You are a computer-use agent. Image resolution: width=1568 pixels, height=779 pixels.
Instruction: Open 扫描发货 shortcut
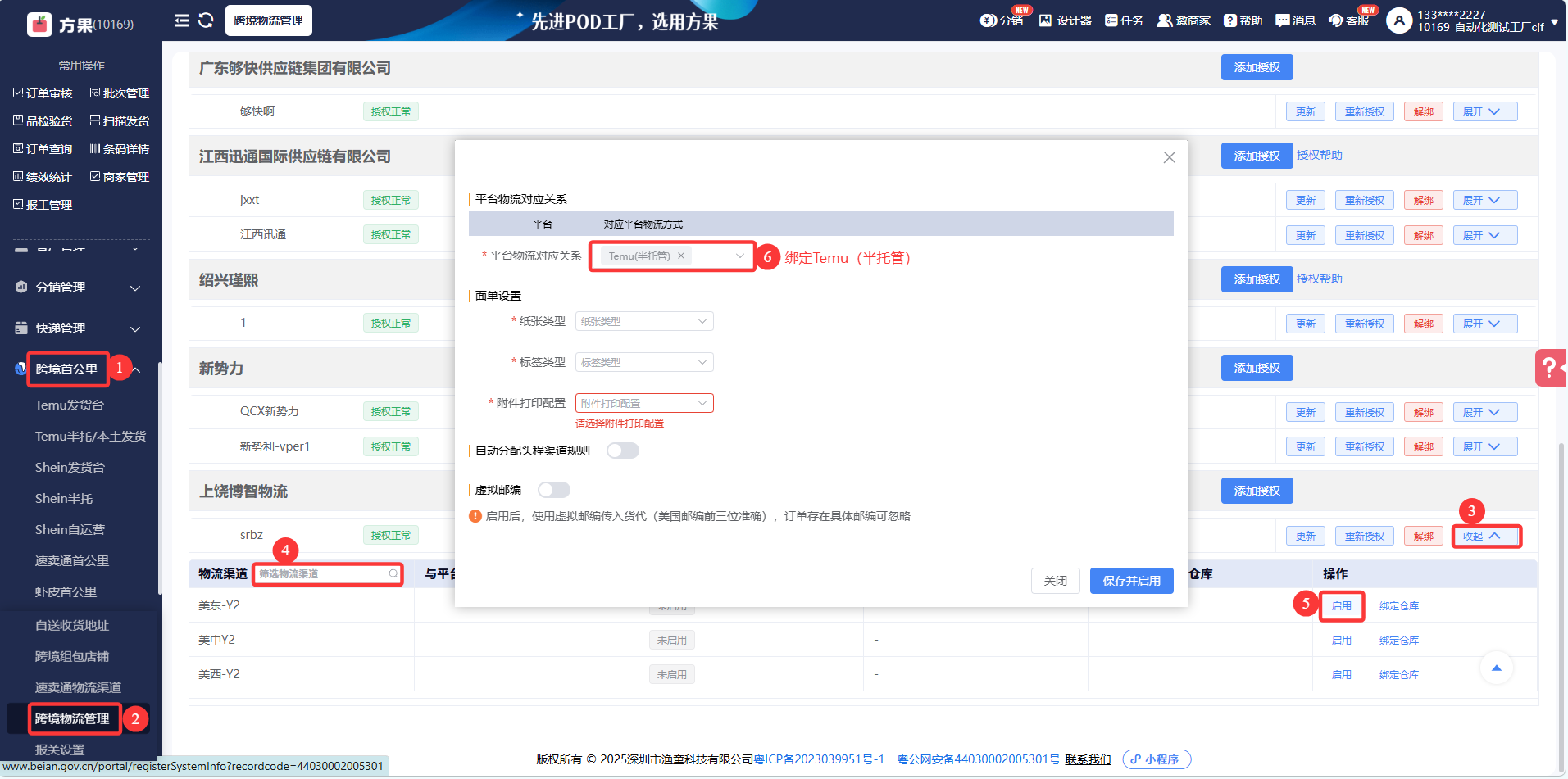[120, 121]
